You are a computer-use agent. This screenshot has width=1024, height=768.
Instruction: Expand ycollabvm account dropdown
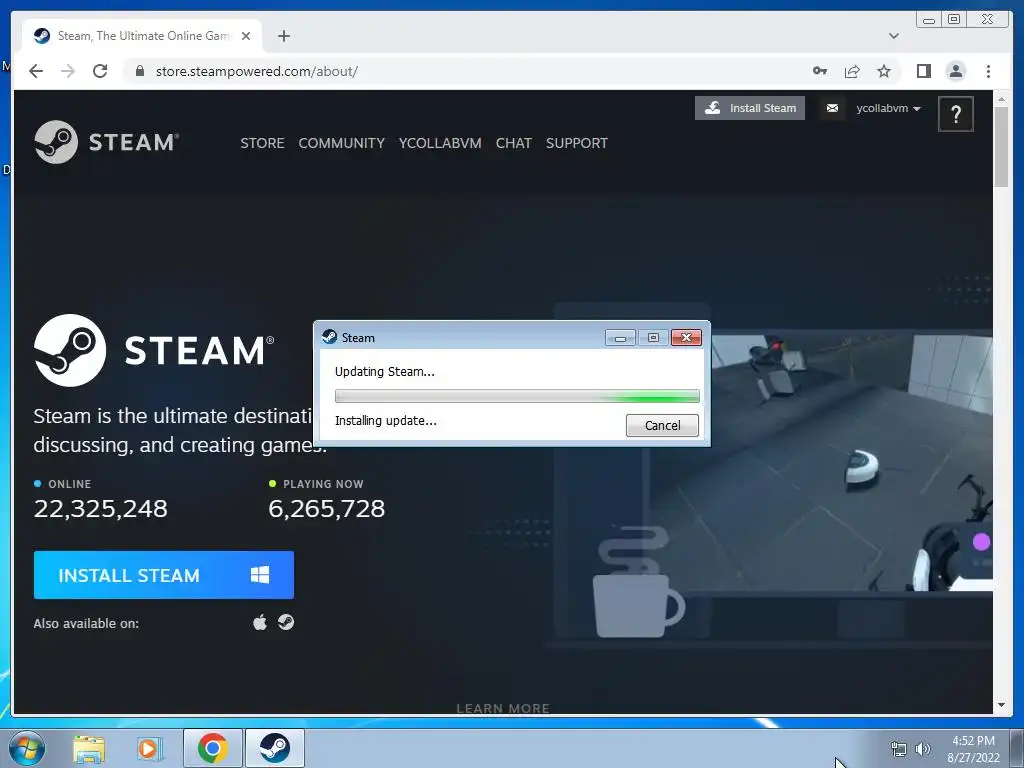tap(888, 108)
